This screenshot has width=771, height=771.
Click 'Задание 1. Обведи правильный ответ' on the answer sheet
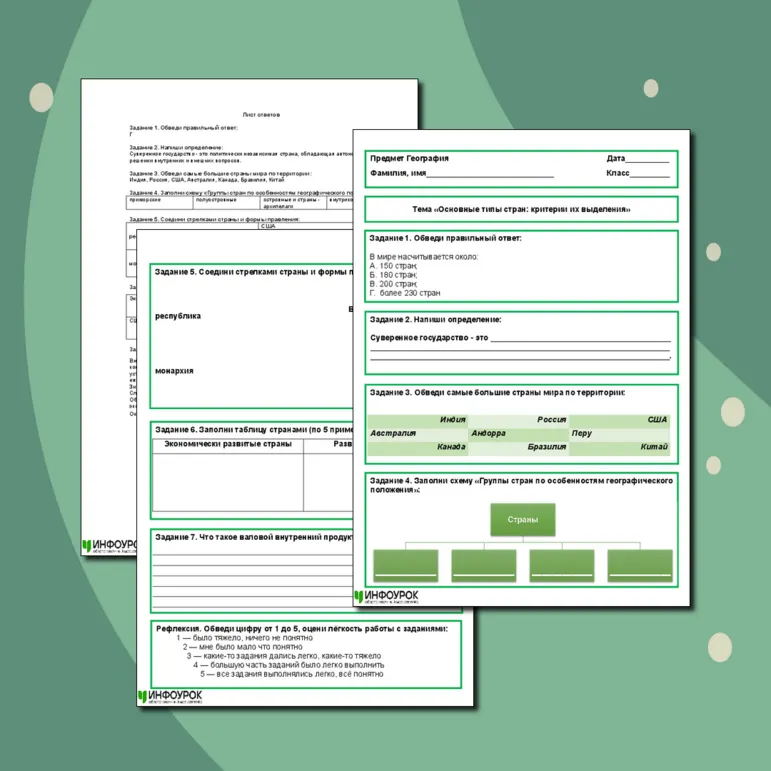183,128
